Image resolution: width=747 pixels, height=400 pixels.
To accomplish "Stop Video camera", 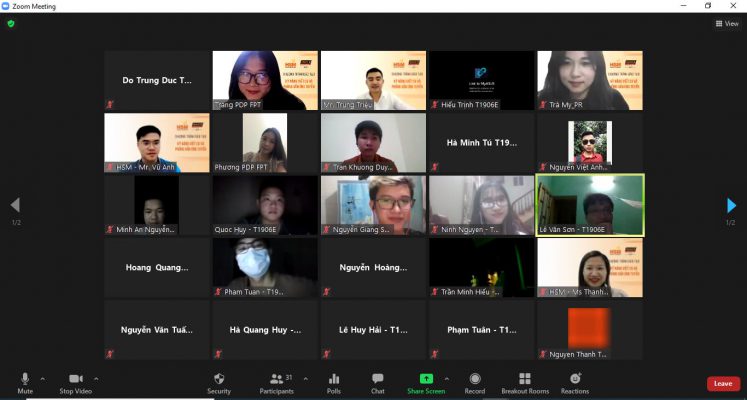I will point(75,382).
